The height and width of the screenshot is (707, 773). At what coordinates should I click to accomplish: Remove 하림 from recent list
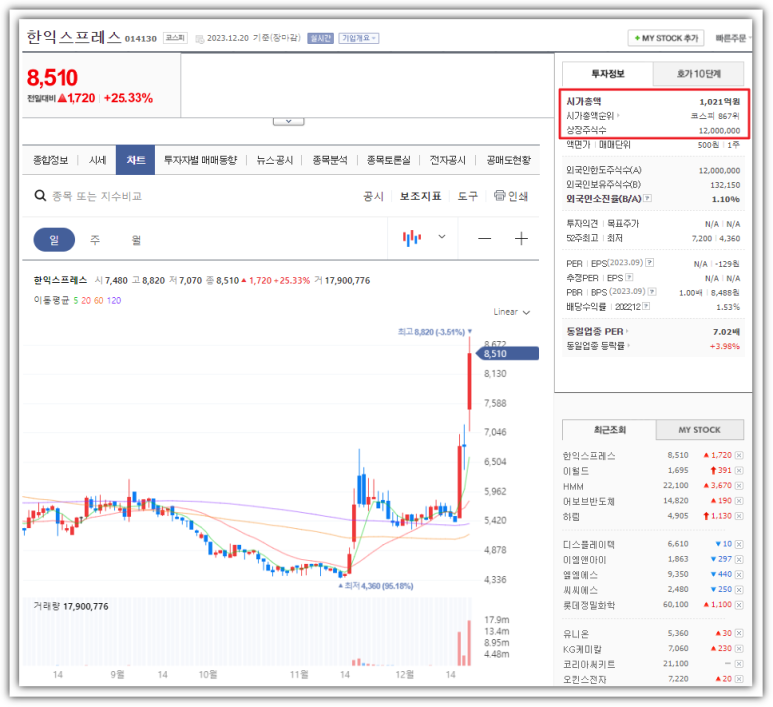[739, 516]
